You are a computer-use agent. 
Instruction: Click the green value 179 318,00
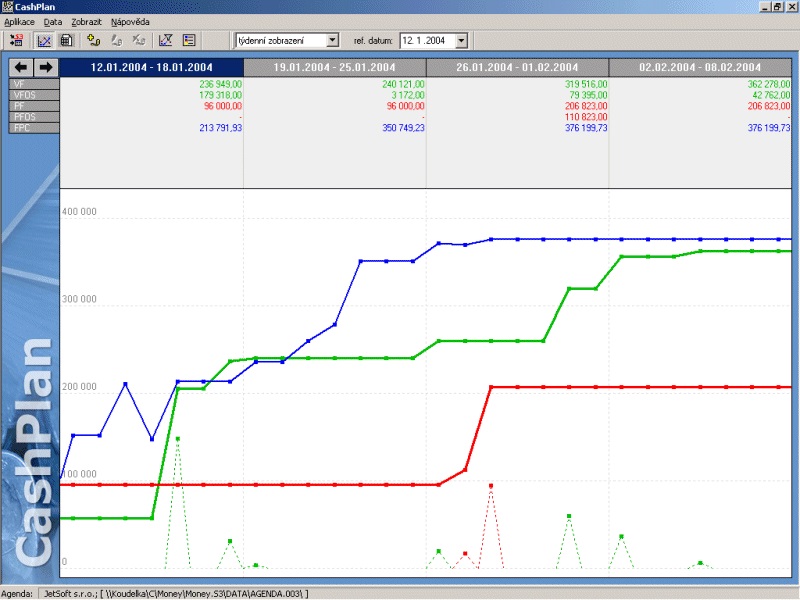click(x=220, y=95)
